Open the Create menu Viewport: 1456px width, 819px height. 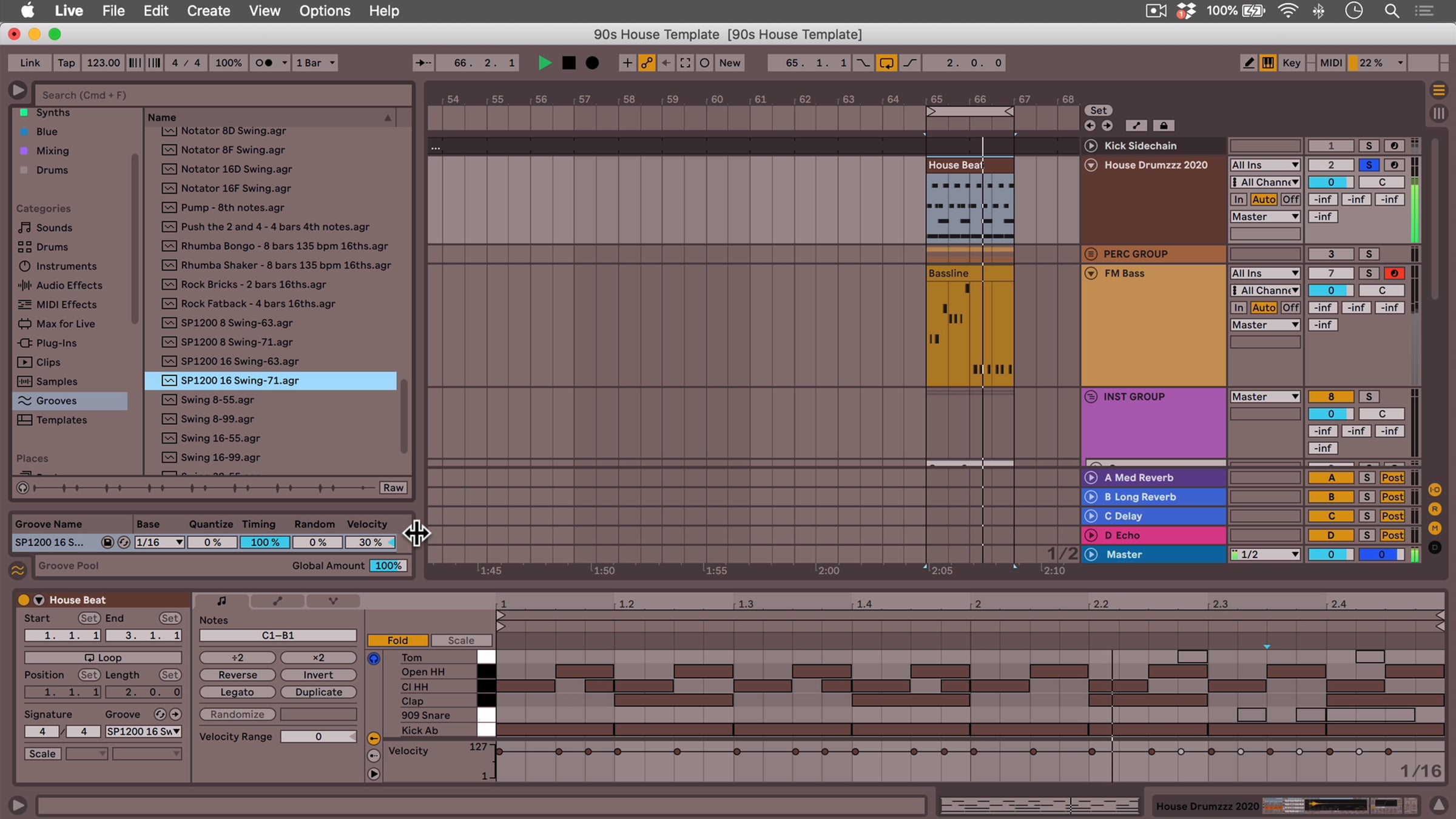[208, 11]
